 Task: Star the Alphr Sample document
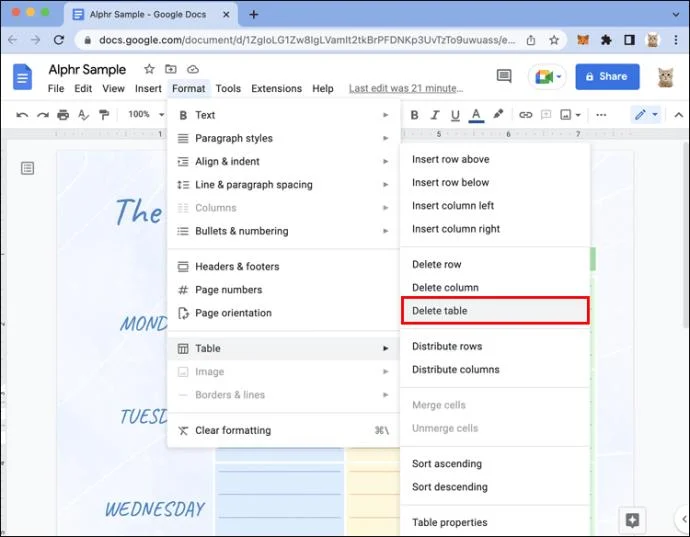point(149,69)
